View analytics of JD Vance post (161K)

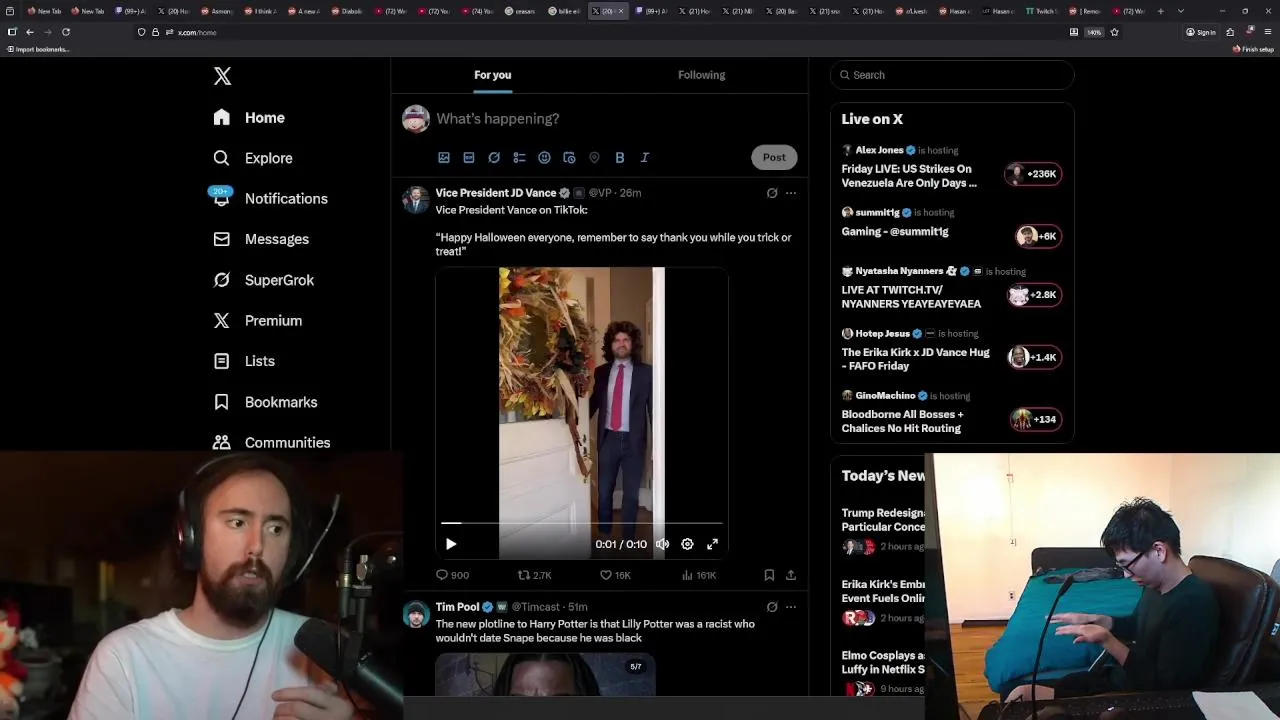[x=698, y=575]
